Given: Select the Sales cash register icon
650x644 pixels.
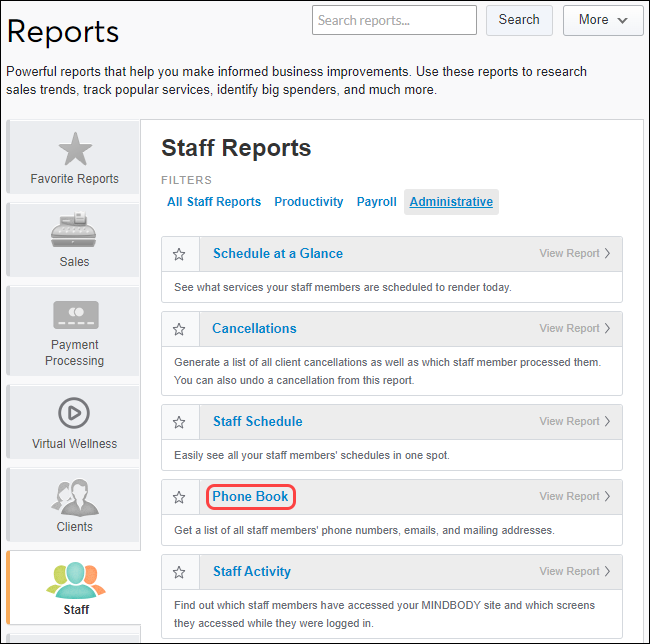Looking at the screenshot, I should (x=74, y=231).
